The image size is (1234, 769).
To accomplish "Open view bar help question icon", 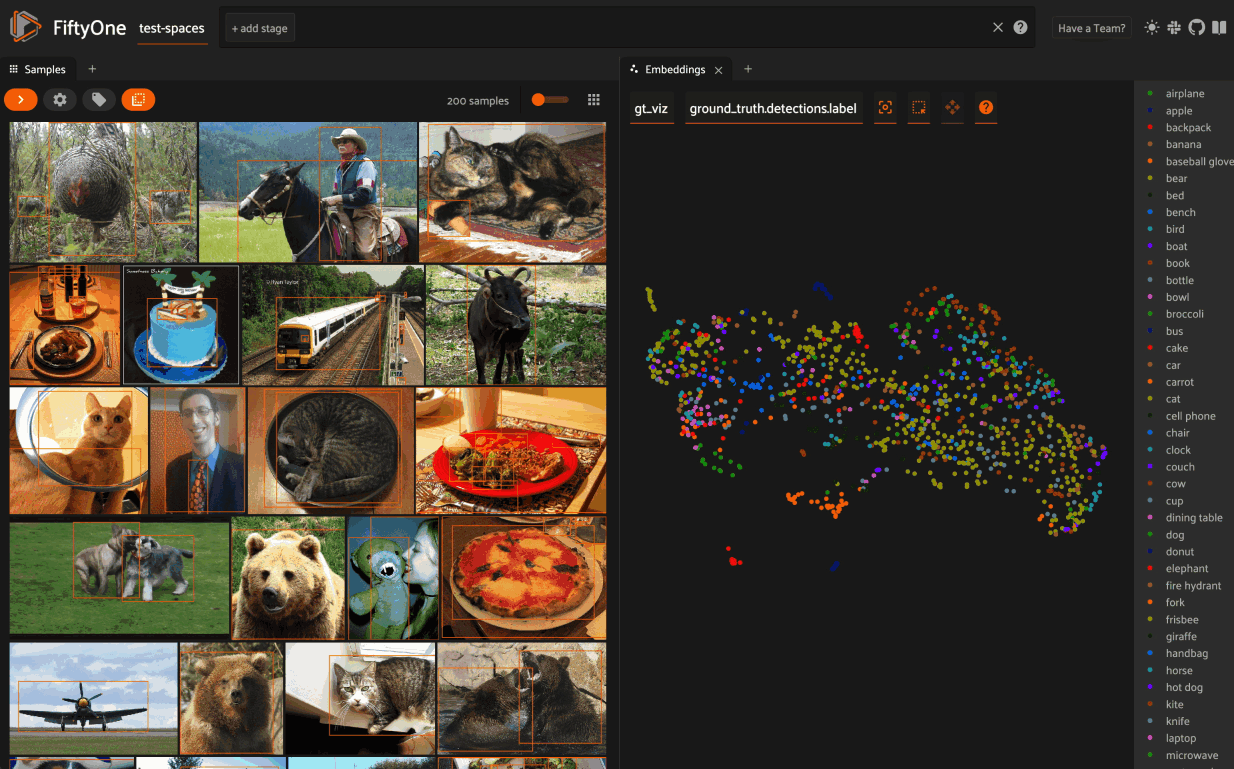I will [1020, 28].
